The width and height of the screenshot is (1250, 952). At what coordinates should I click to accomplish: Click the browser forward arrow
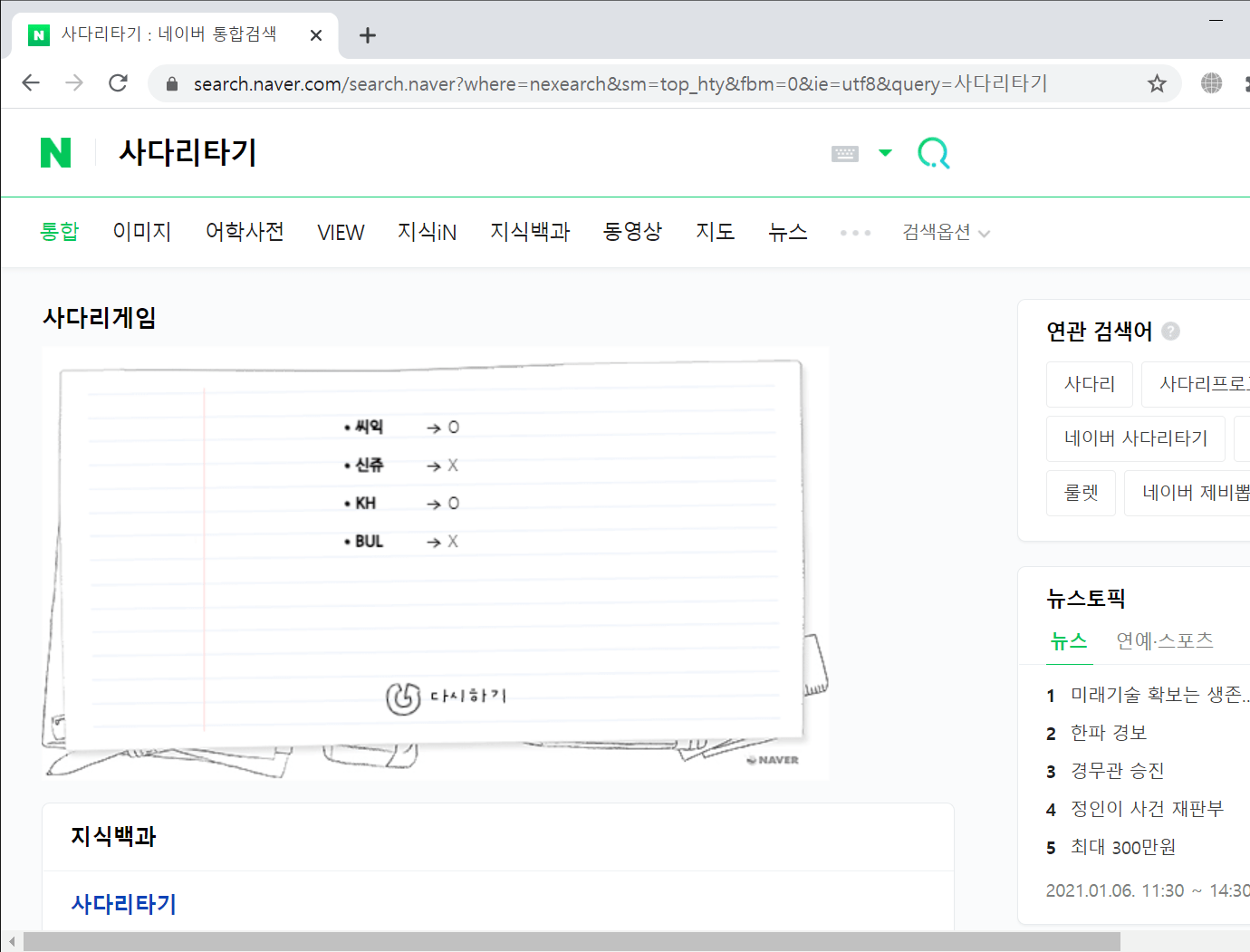click(74, 83)
